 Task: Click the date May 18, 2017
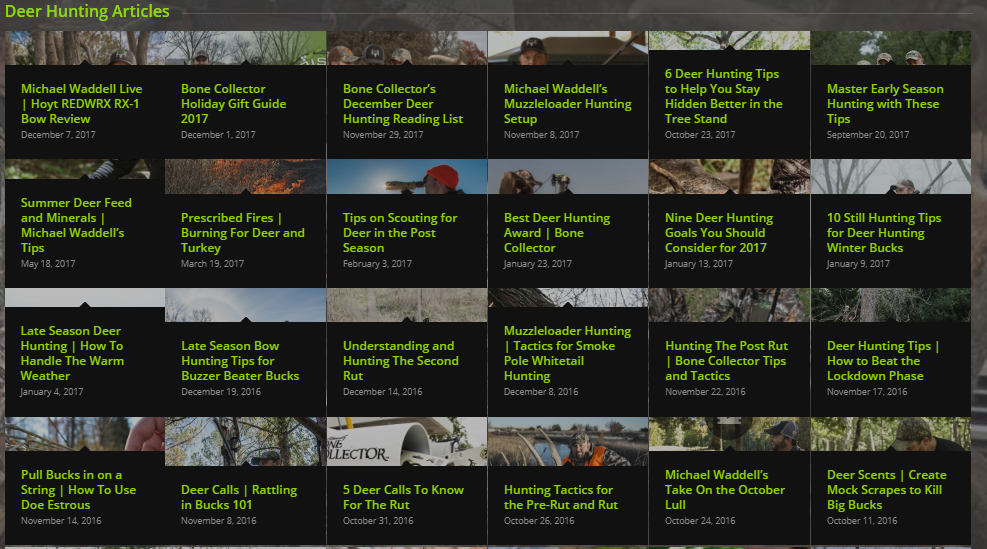tap(48, 264)
